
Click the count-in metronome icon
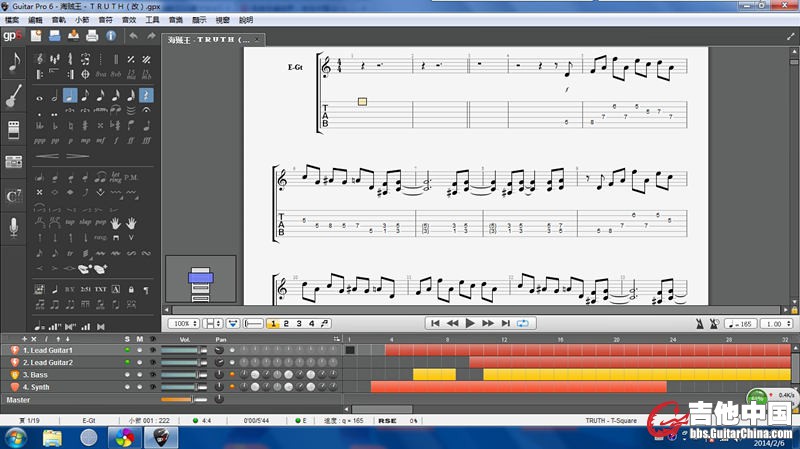click(x=714, y=323)
